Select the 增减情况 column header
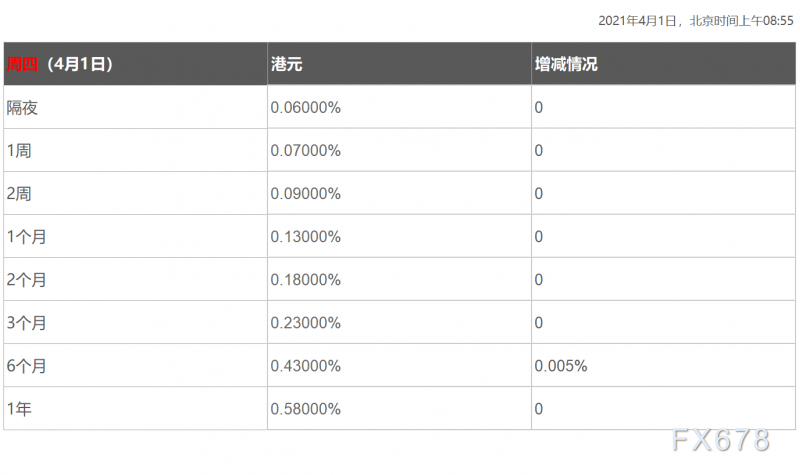The height and width of the screenshot is (475, 800). click(x=566, y=64)
